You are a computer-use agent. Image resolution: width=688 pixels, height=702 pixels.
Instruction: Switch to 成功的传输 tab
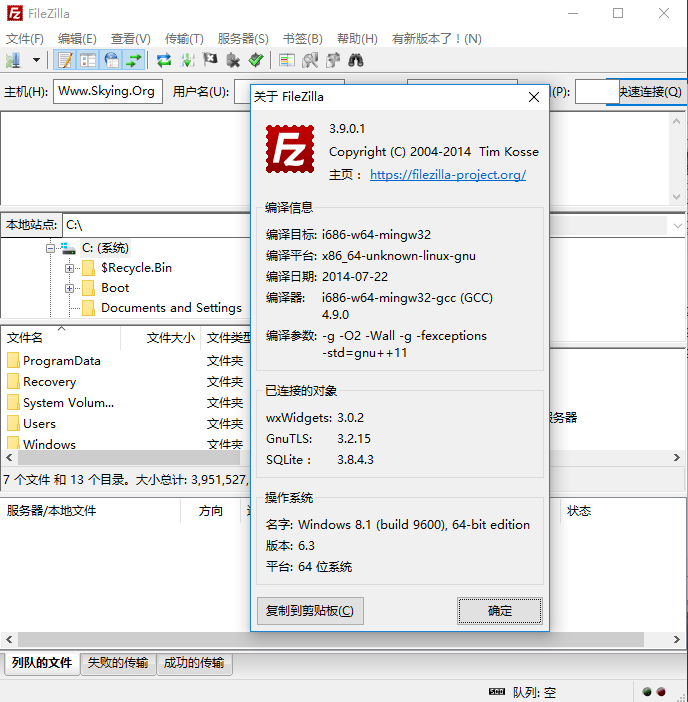tap(194, 663)
